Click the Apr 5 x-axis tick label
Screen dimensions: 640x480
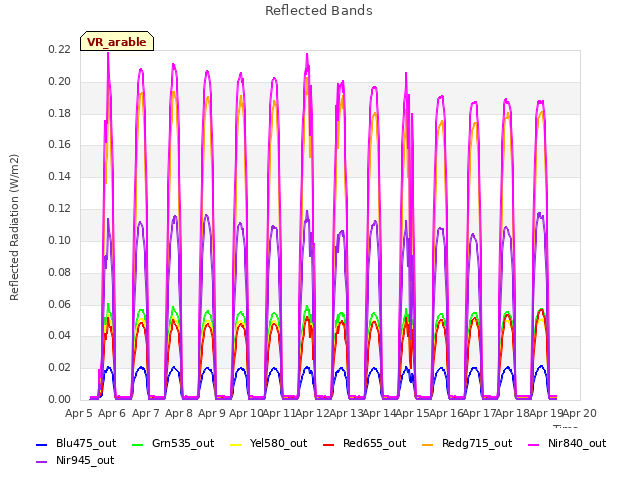tap(79, 413)
